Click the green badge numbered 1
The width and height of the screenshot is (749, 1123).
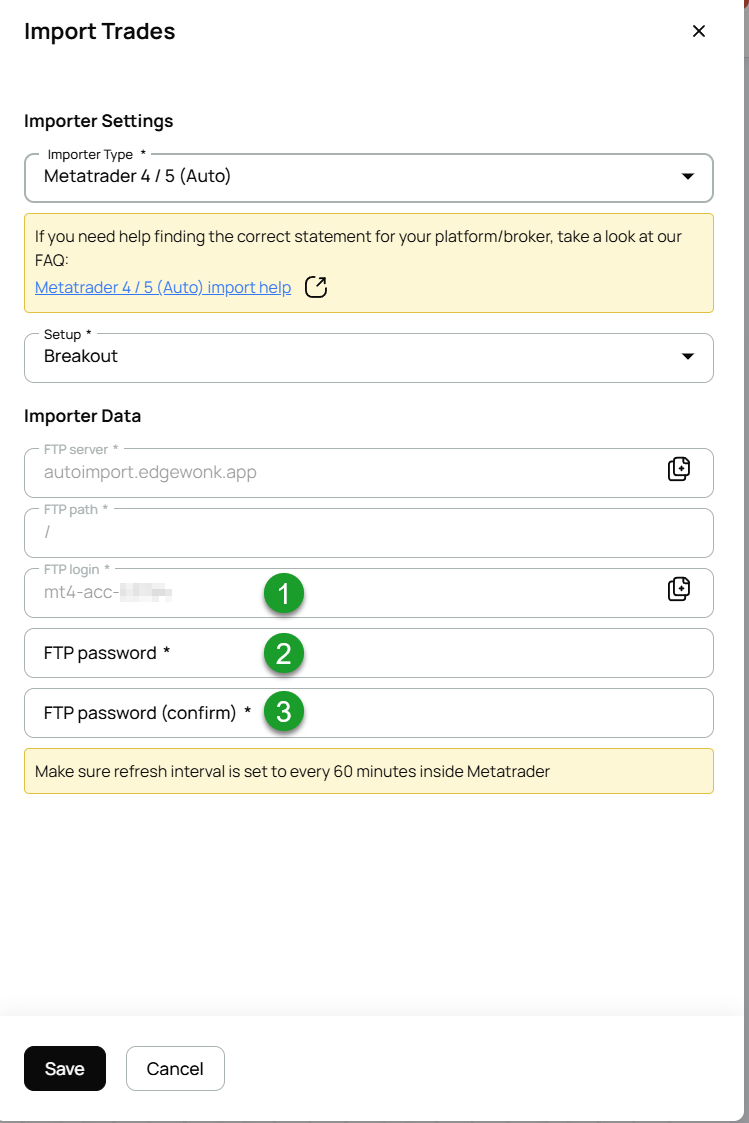[x=284, y=593]
